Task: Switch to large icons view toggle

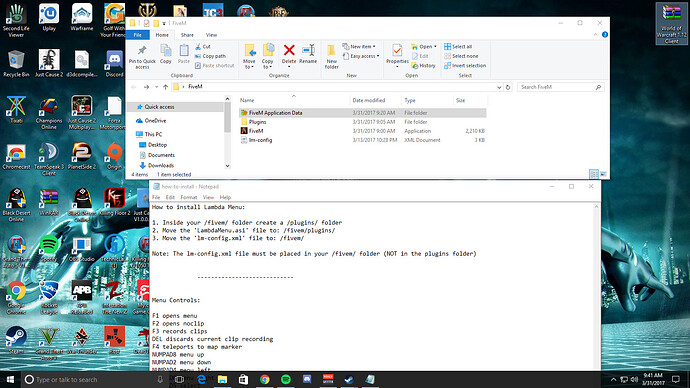Action: [x=603, y=174]
